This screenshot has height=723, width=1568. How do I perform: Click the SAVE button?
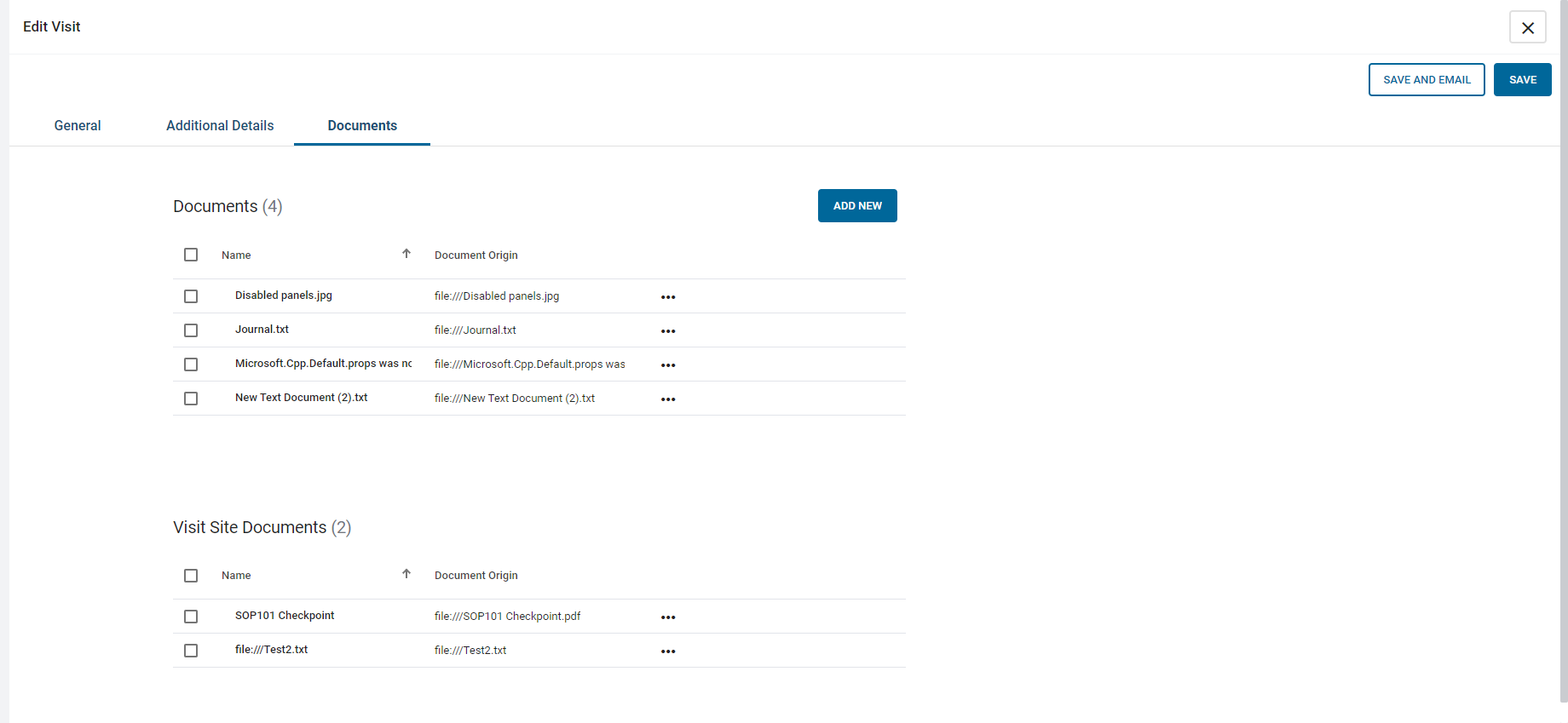tap(1523, 80)
